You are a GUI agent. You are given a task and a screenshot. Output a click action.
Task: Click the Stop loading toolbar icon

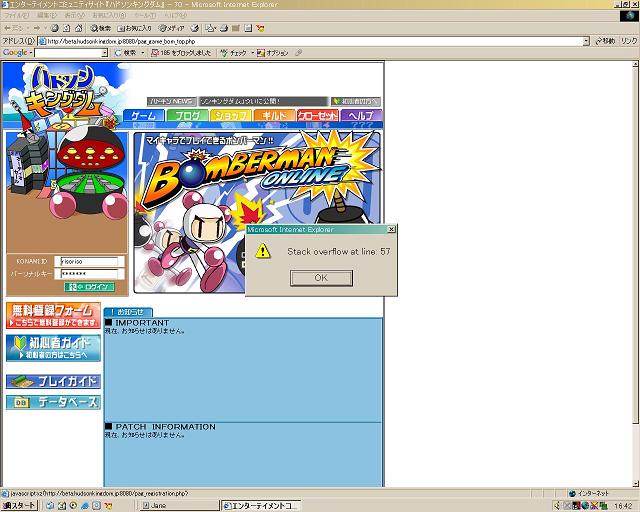click(x=55, y=28)
